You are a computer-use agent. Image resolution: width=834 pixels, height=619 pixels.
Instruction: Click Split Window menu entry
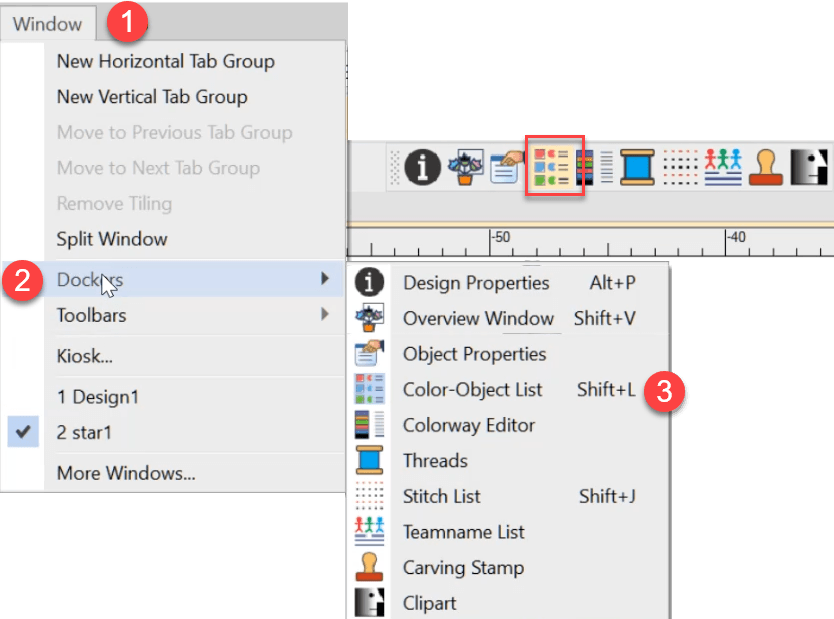pyautogui.click(x=112, y=239)
